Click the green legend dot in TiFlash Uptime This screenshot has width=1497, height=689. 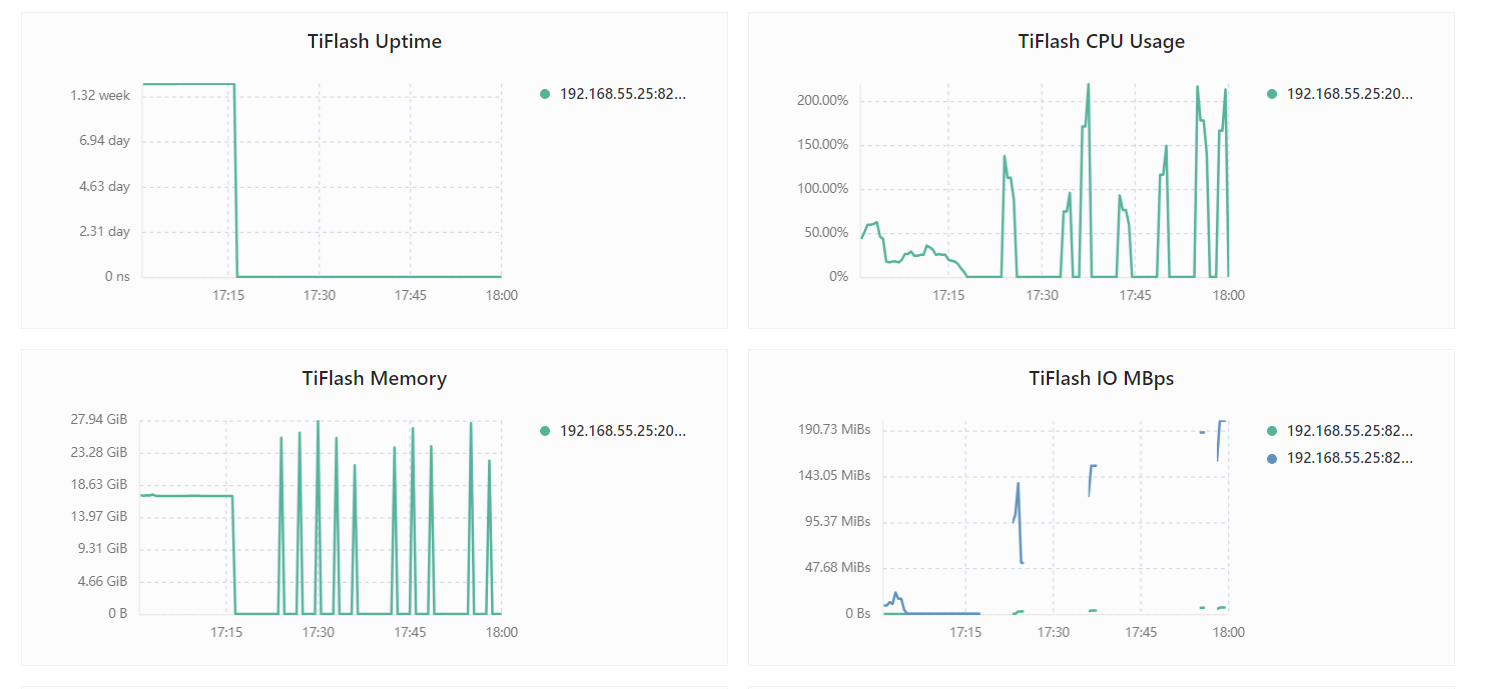tap(545, 94)
